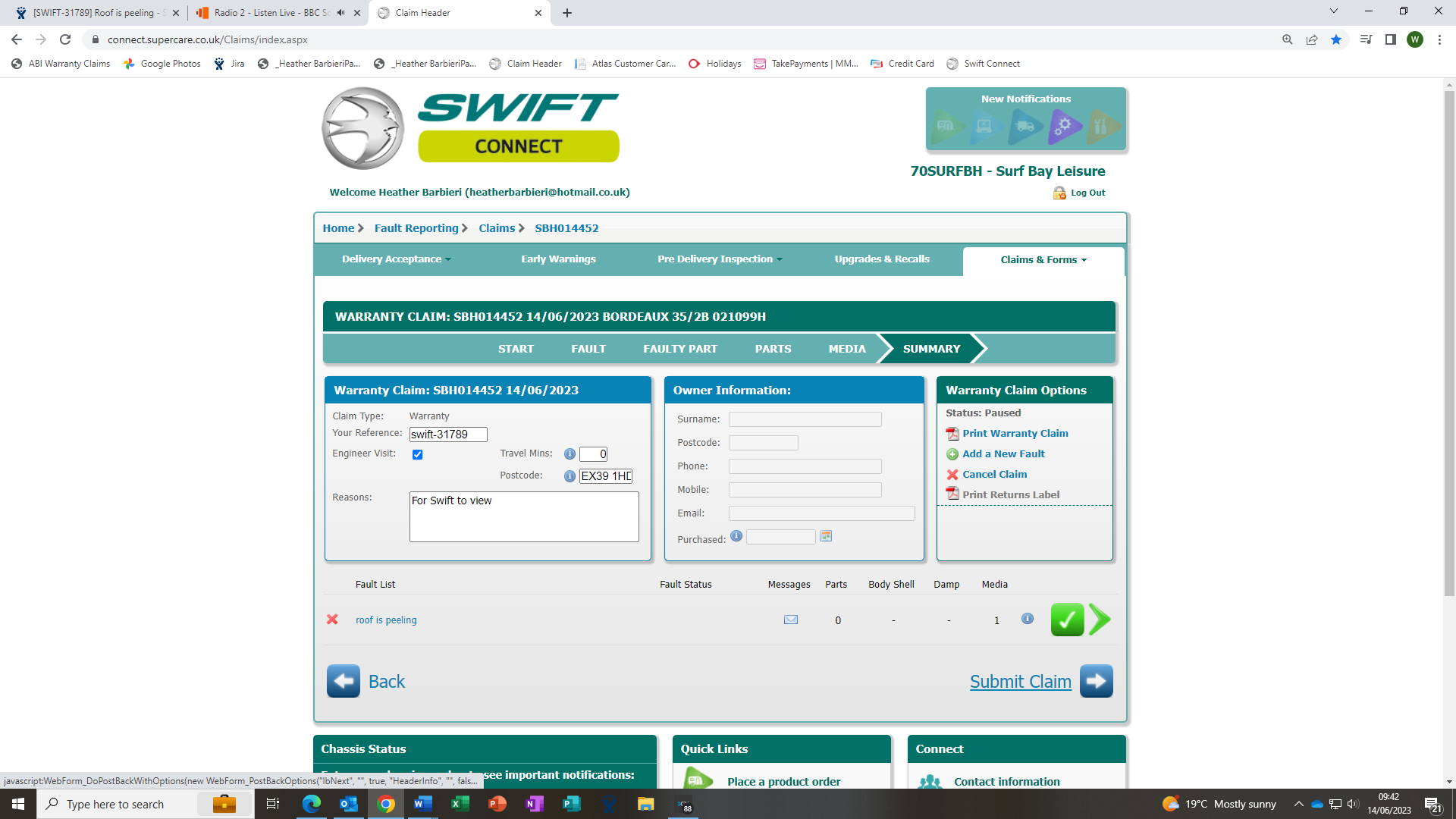Open the Upgrades & Recalls tab
This screenshot has width=1456, height=819.
881,259
